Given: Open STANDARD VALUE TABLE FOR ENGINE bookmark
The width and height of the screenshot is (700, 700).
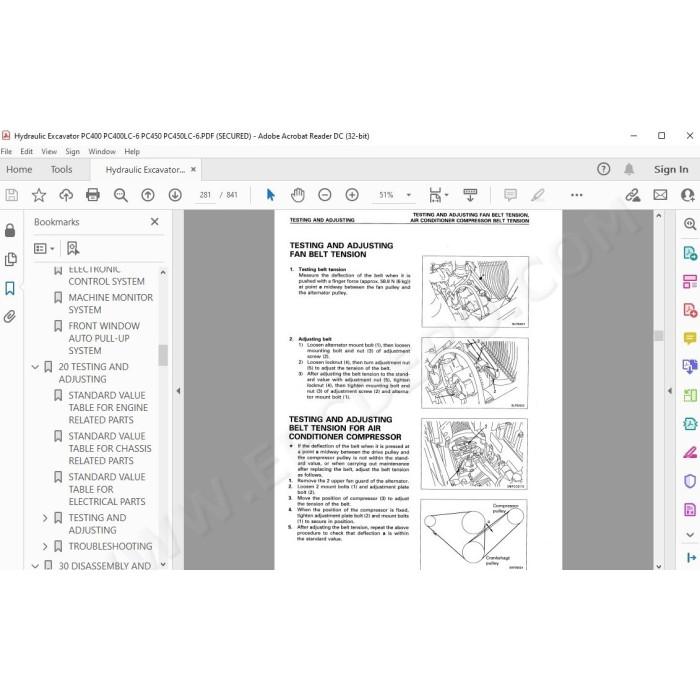Looking at the screenshot, I should (x=108, y=408).
